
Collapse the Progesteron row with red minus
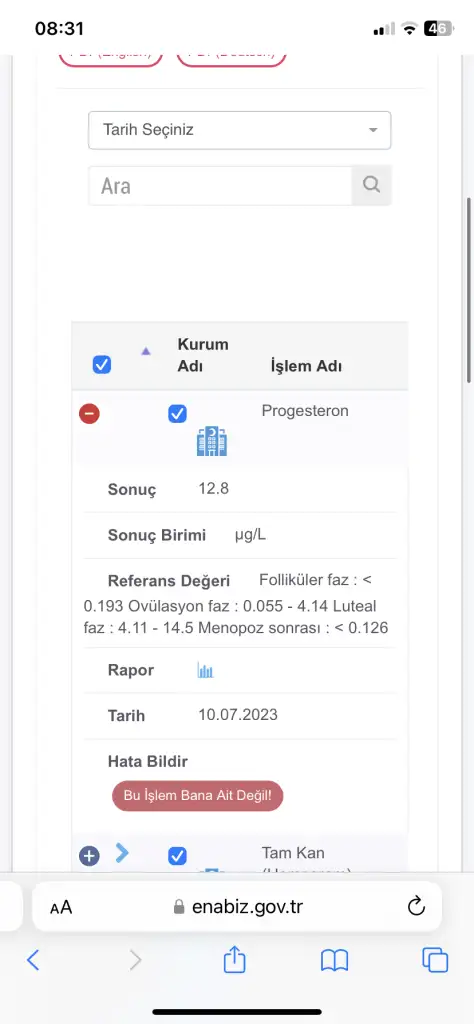click(89, 413)
